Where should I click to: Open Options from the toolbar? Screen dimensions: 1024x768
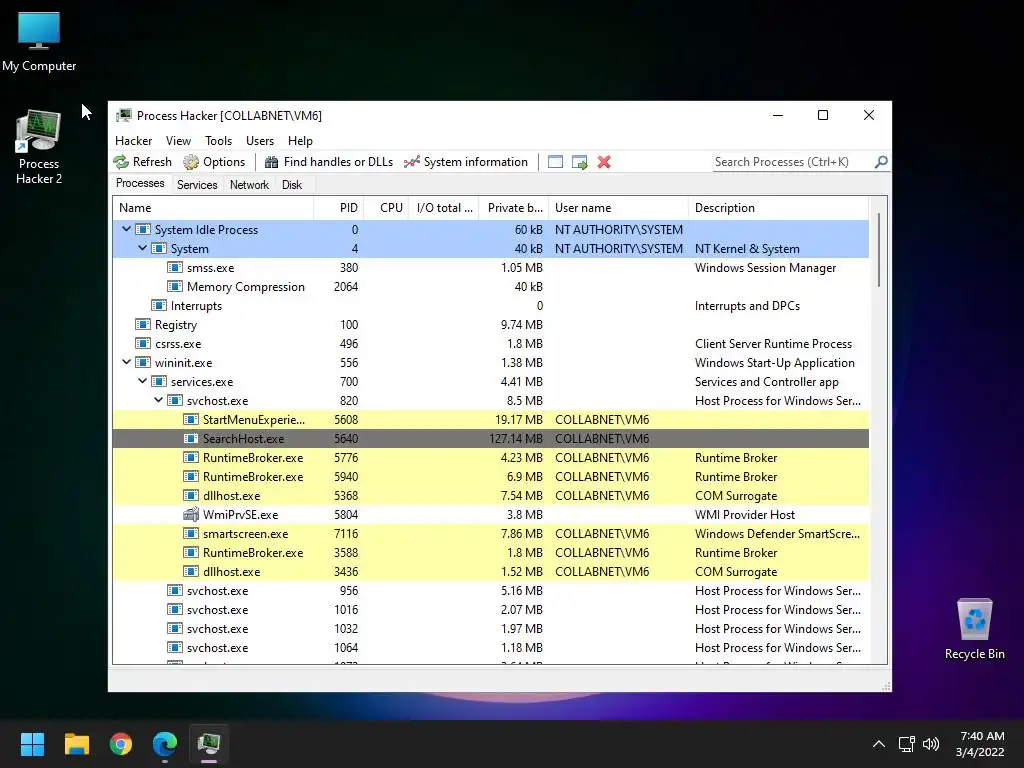pos(214,162)
